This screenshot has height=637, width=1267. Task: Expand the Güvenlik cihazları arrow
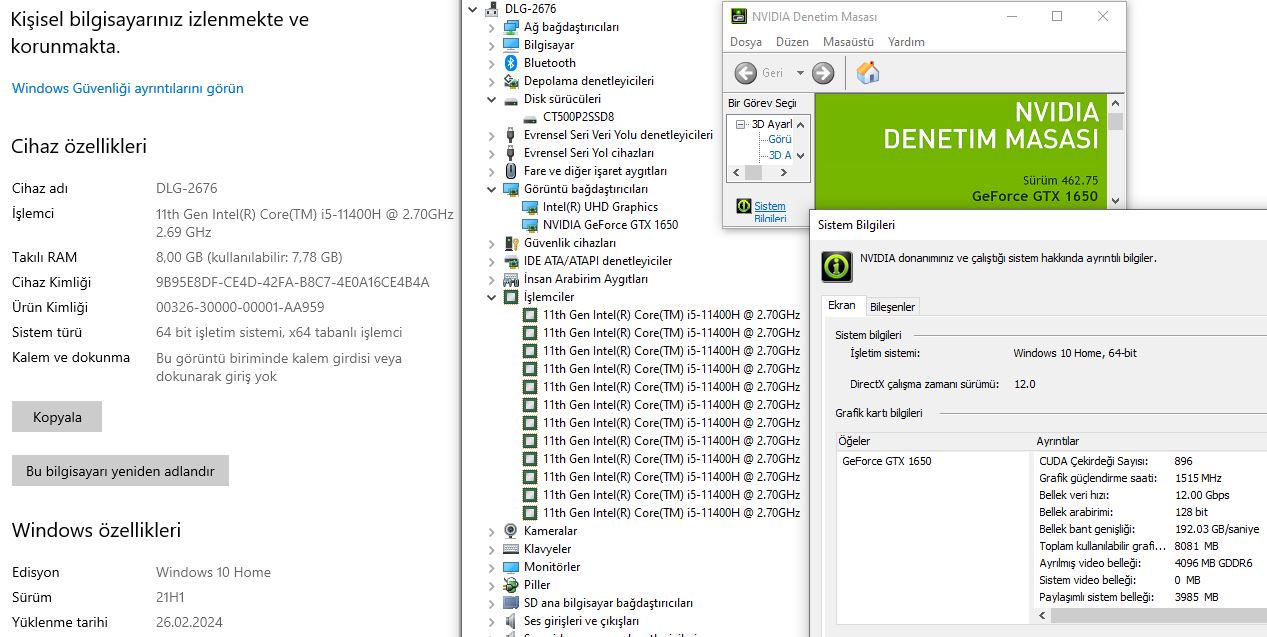pos(491,243)
